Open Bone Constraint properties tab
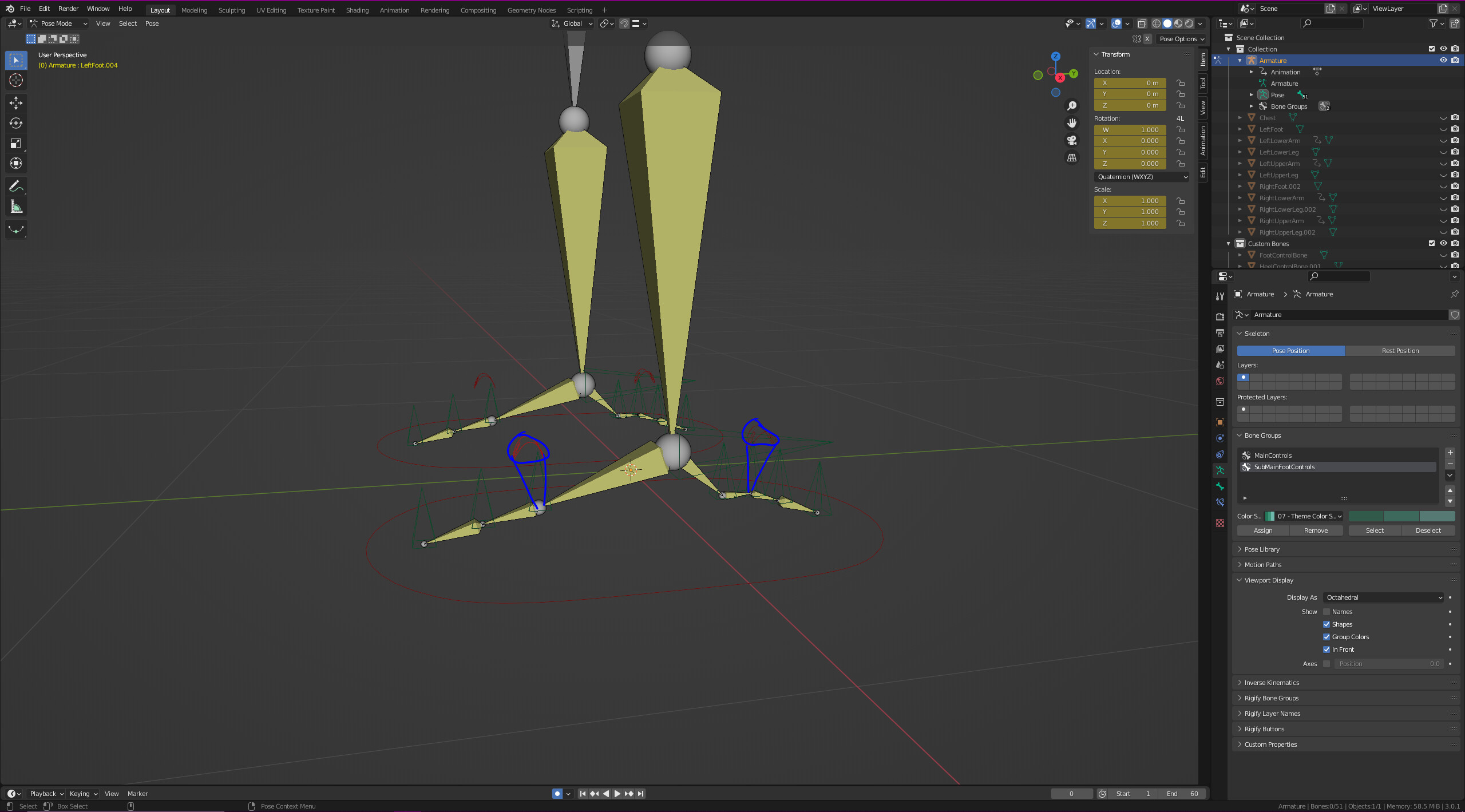This screenshot has width=1465, height=812. point(1220,502)
